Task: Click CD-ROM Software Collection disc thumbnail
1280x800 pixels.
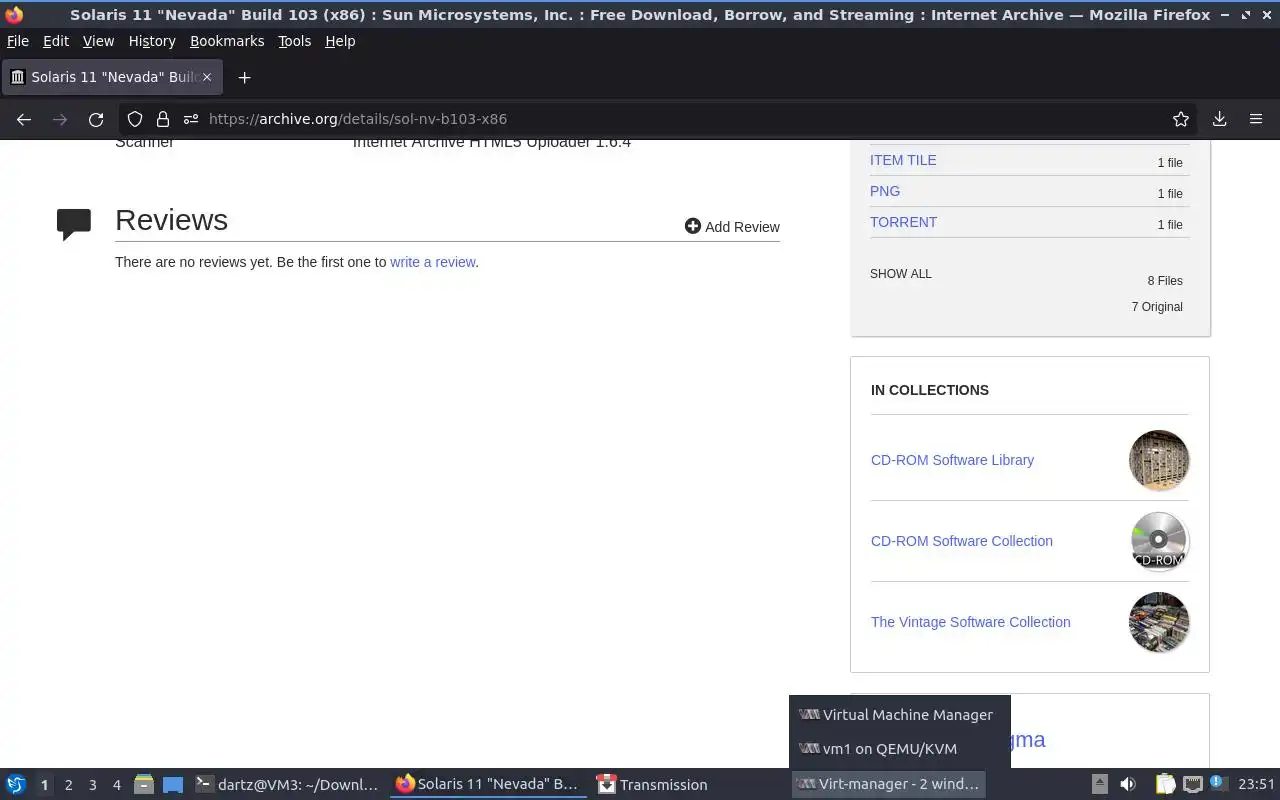Action: tap(1159, 541)
